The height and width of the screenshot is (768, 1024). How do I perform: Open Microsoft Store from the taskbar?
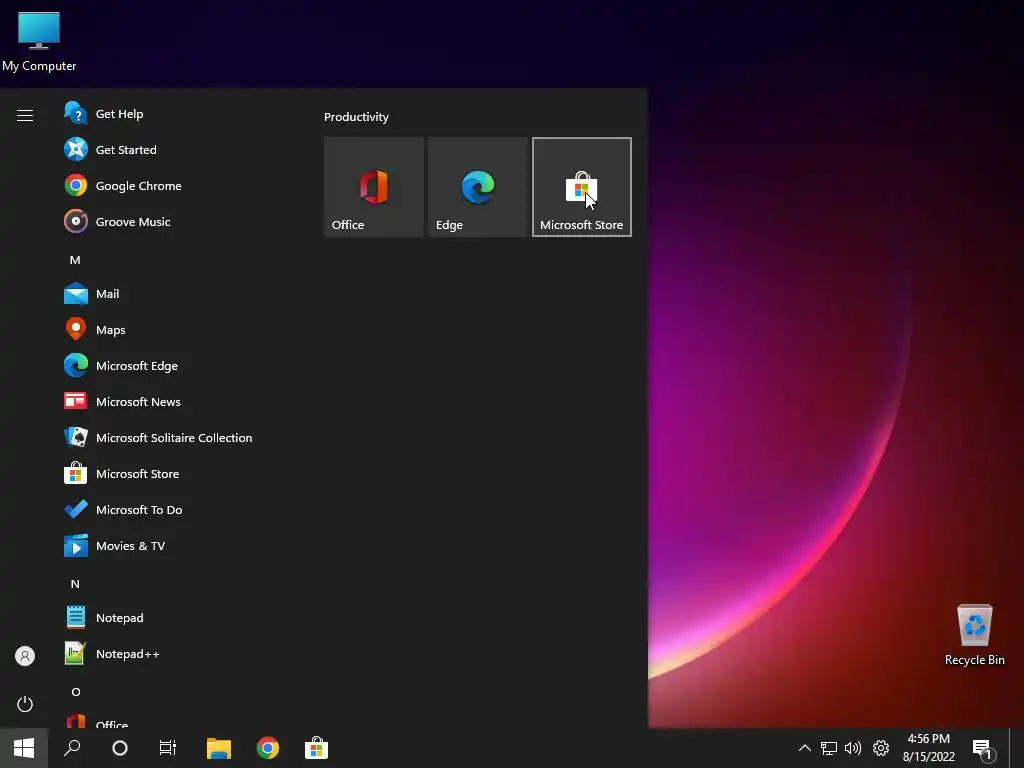(x=317, y=748)
